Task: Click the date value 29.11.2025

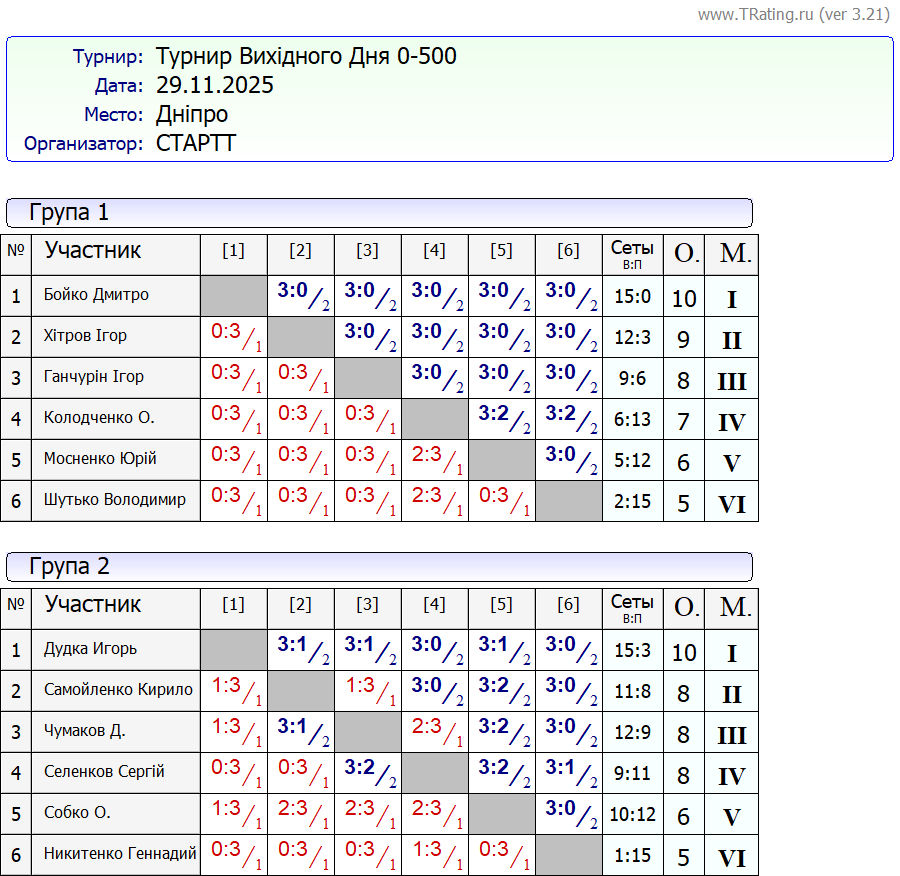Action: (x=214, y=85)
